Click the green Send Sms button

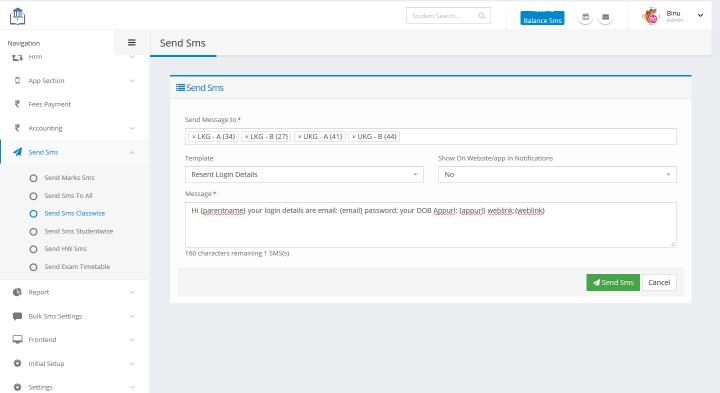point(613,282)
